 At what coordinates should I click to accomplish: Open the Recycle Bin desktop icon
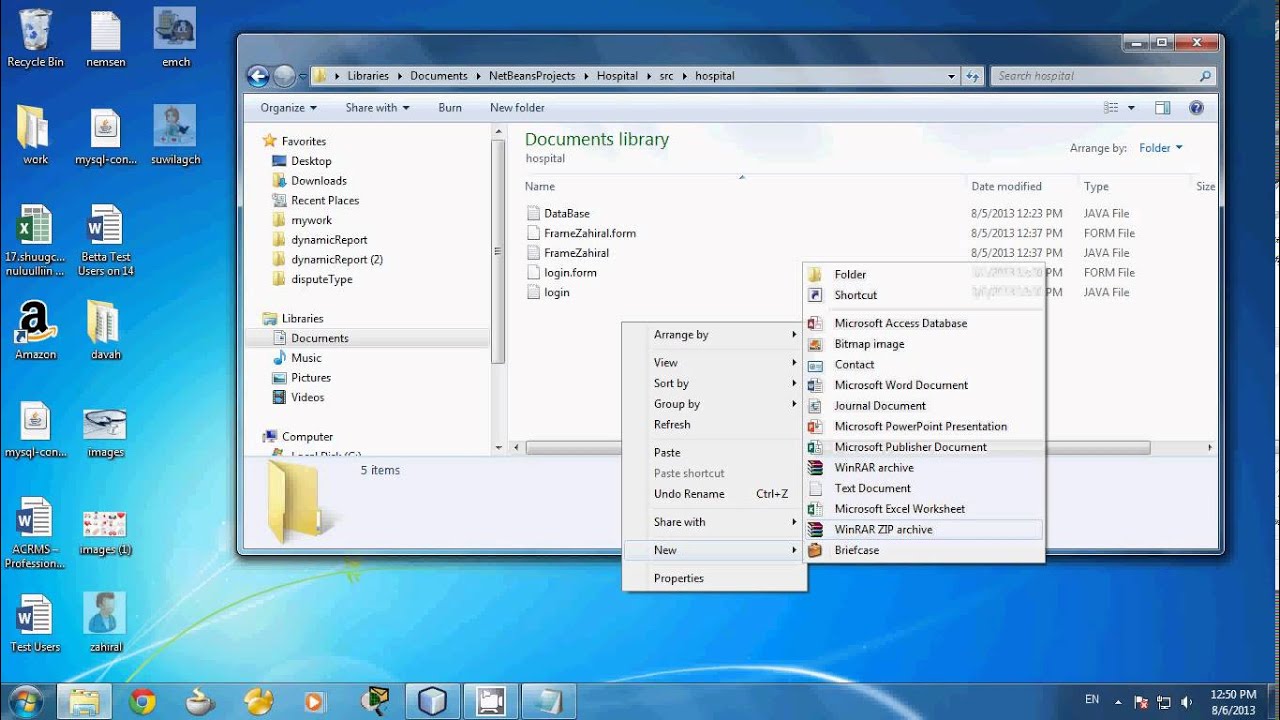[35, 38]
